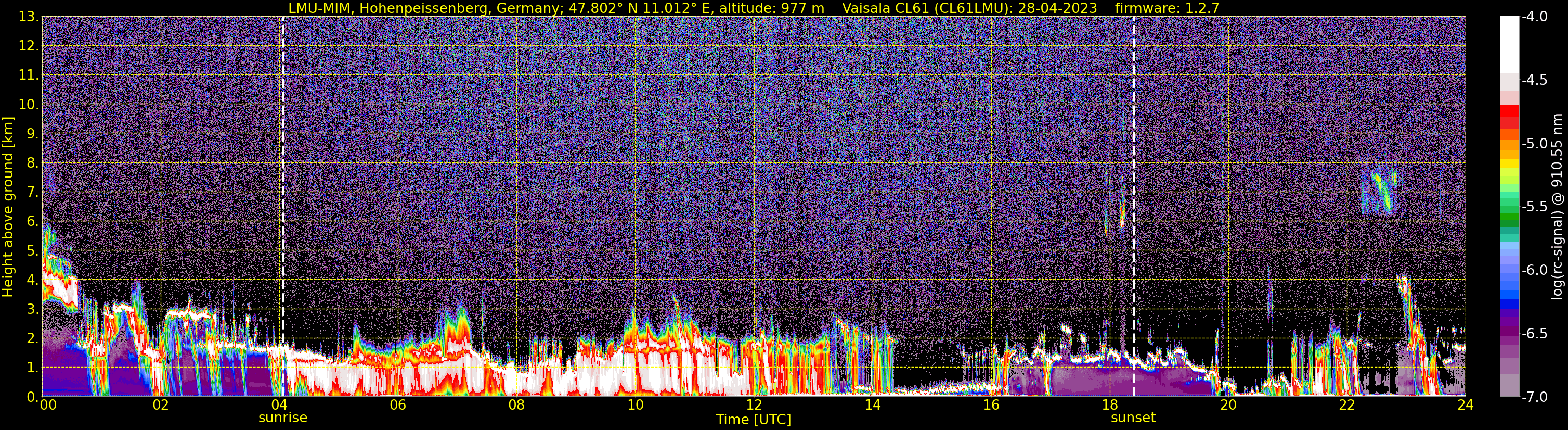Viewport: 1568px width, 430px height.
Task: Click the height axis tick label "2."
Action: coord(33,338)
